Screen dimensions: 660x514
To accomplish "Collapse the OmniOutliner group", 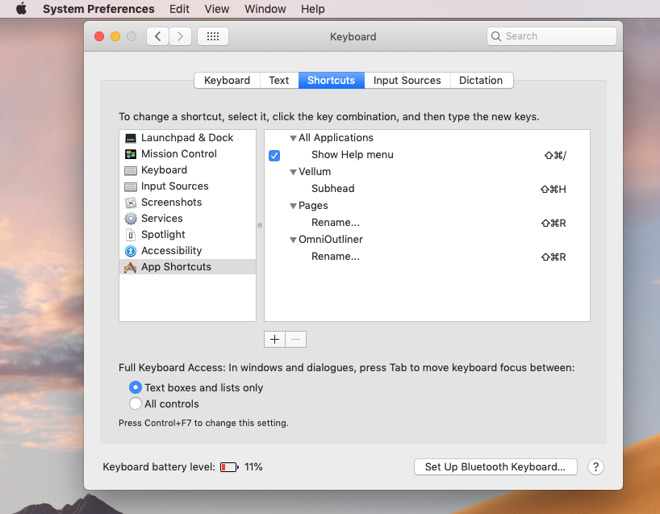I will (293, 240).
